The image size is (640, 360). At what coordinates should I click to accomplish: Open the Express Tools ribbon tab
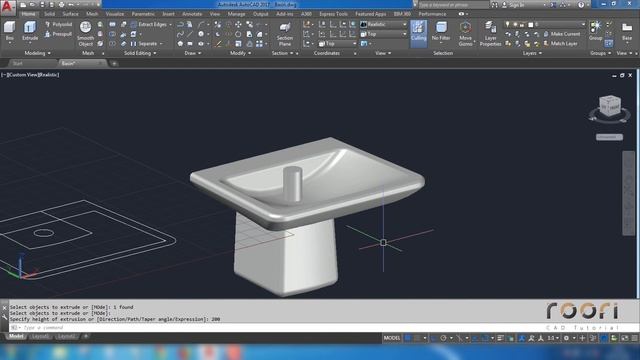[333, 14]
